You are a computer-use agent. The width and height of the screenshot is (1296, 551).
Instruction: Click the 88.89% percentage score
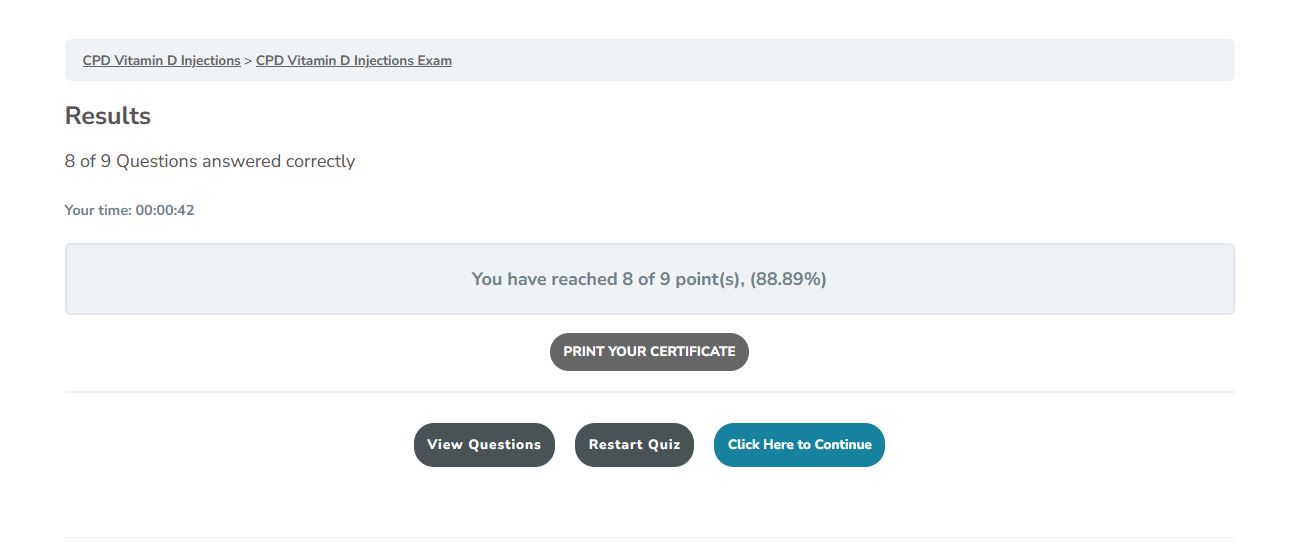tap(790, 279)
